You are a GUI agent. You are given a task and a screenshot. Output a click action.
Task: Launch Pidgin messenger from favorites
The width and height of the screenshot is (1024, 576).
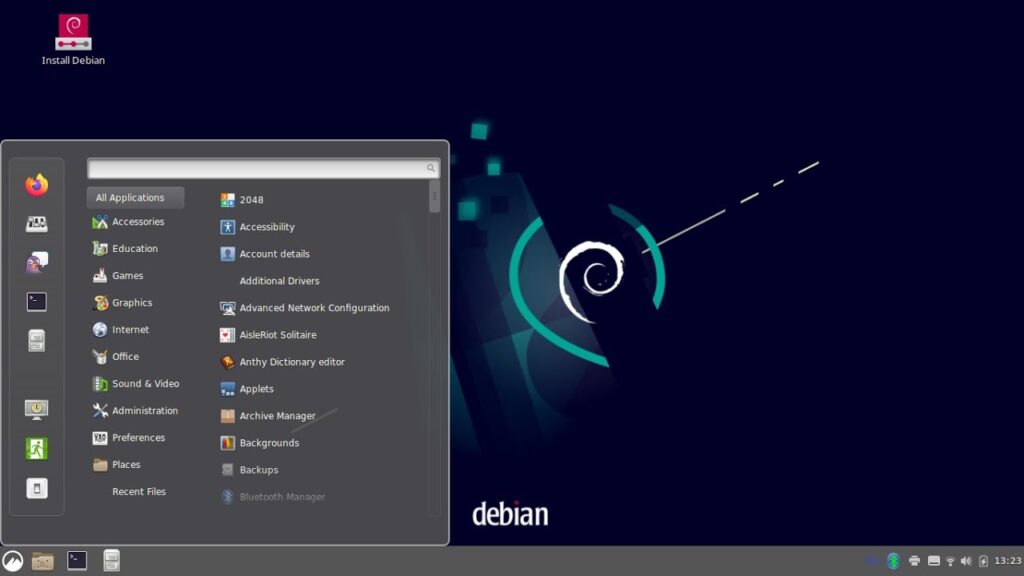click(37, 263)
